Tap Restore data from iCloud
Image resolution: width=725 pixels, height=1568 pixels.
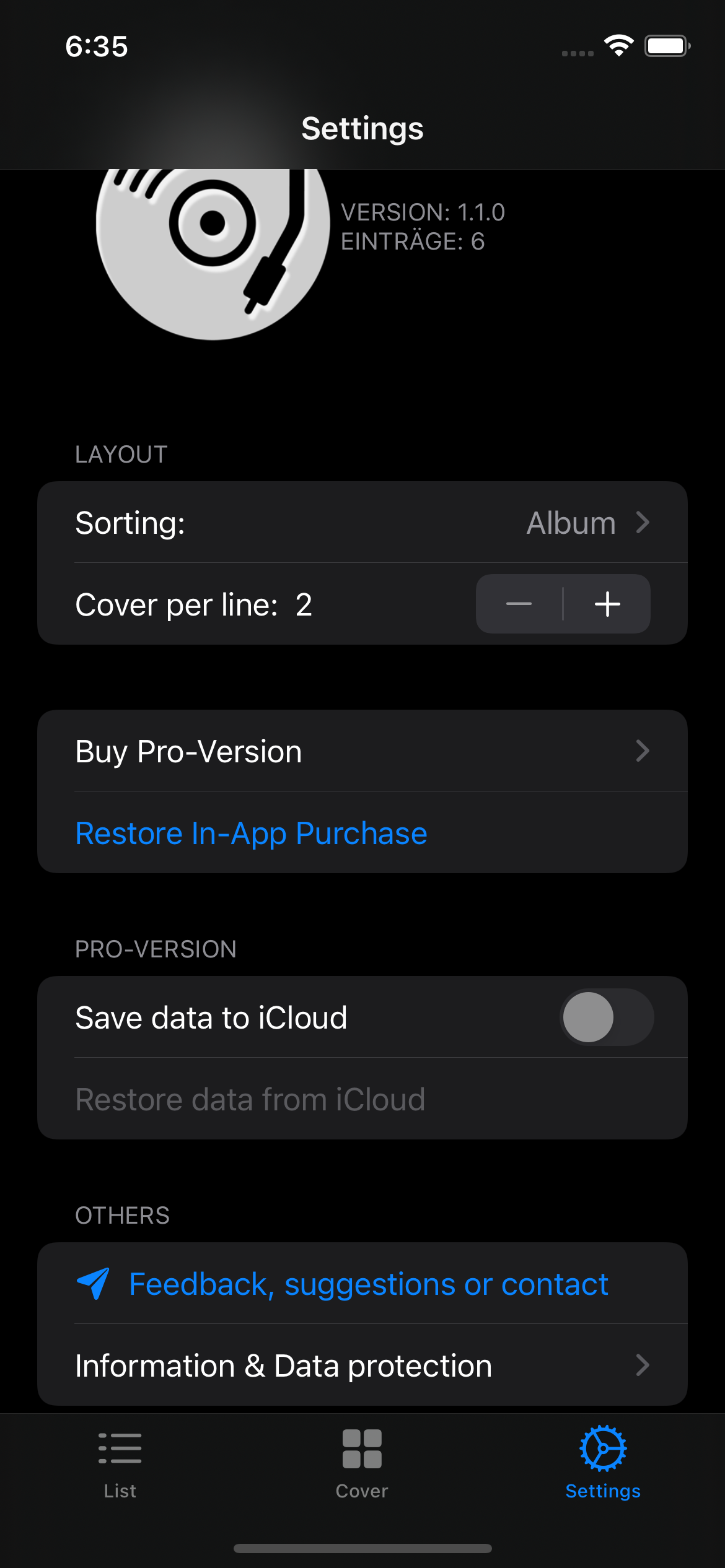tap(250, 1099)
